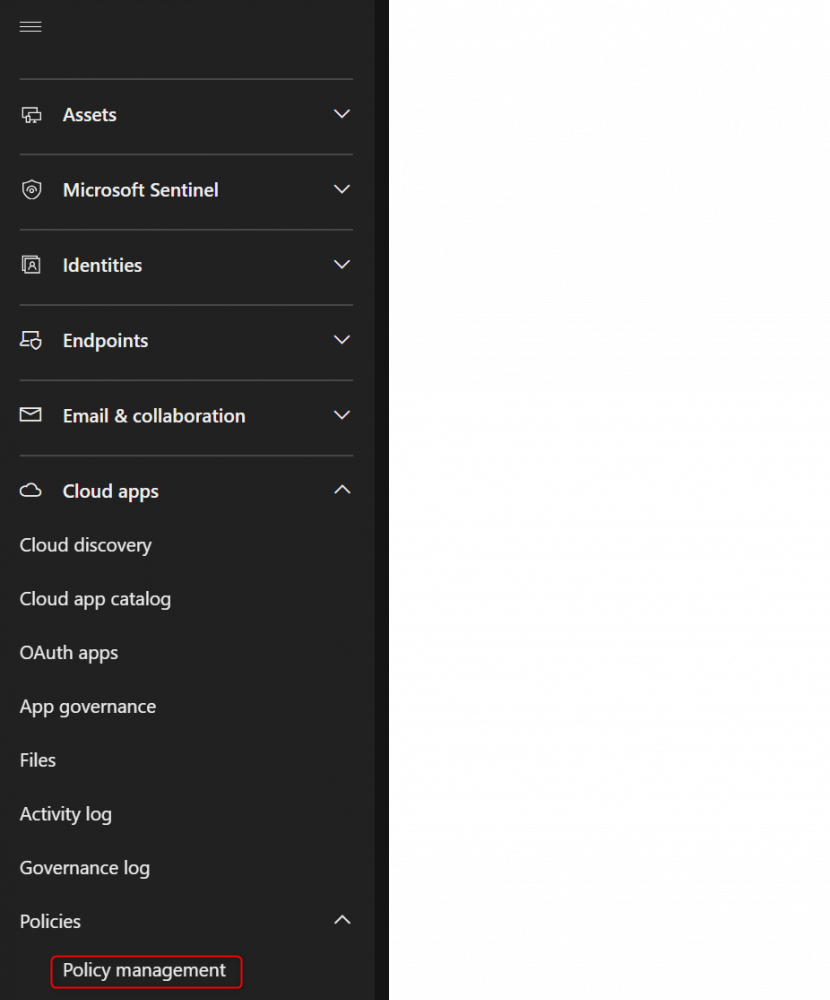Expand the Identities chevron

[342, 265]
